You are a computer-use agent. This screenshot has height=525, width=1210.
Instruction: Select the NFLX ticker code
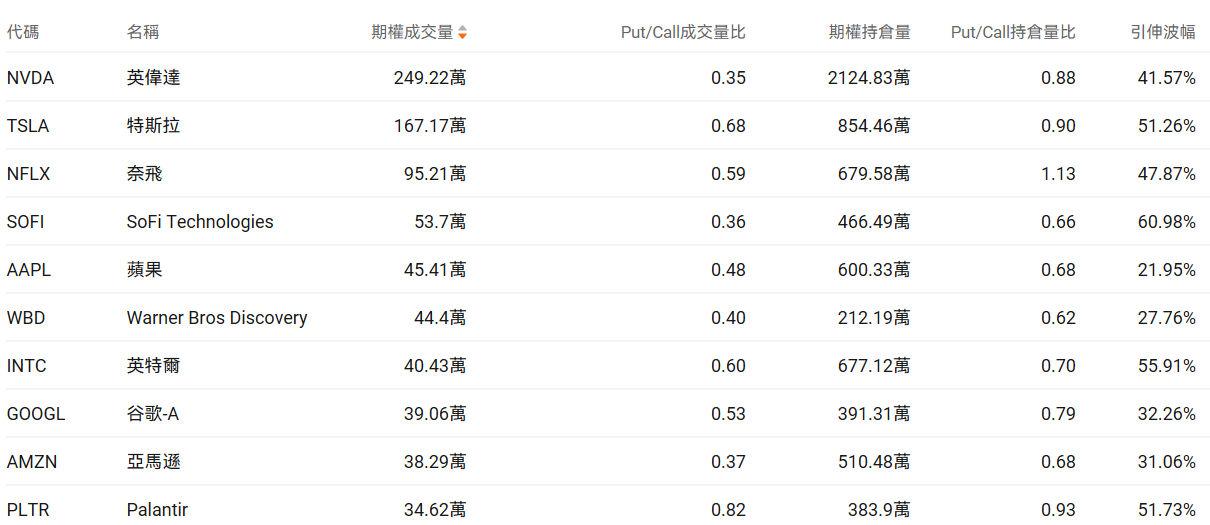coord(28,174)
